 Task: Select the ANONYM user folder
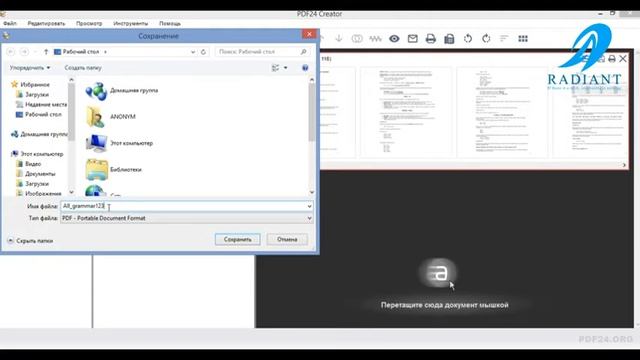111,117
